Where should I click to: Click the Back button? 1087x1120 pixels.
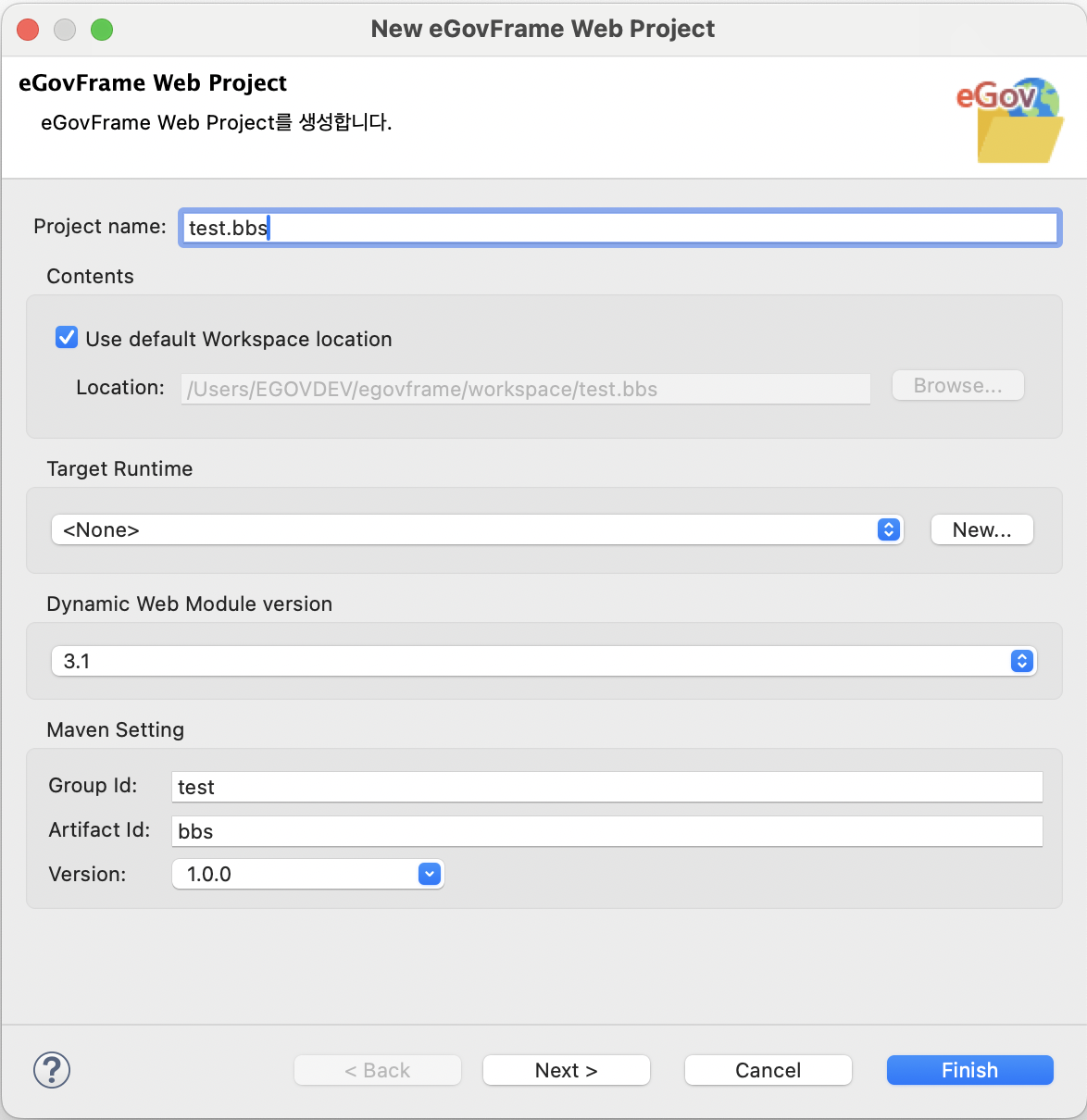[377, 1070]
